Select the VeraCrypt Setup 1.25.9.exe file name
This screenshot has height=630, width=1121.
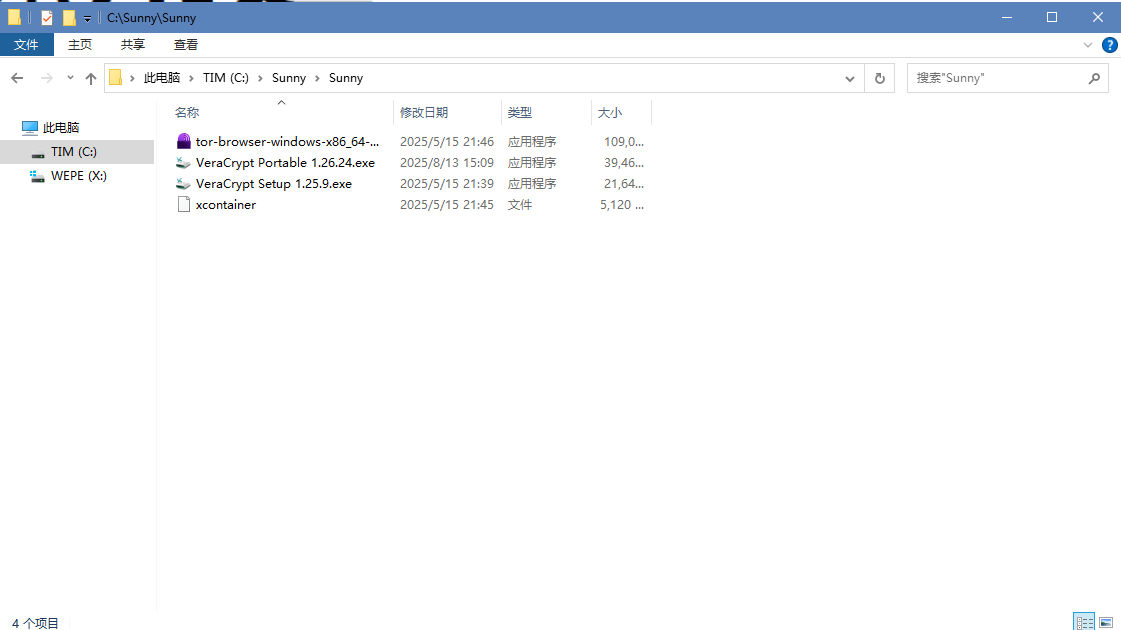point(274,184)
